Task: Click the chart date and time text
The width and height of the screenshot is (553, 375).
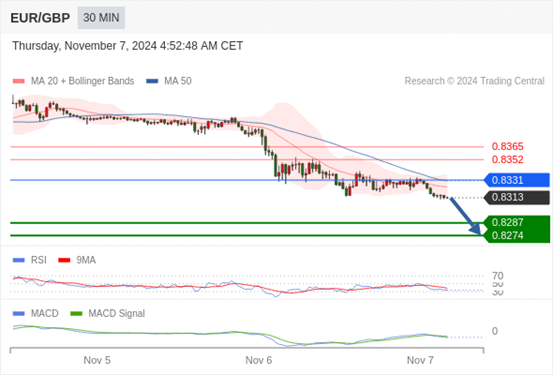Action: pyautogui.click(x=128, y=46)
